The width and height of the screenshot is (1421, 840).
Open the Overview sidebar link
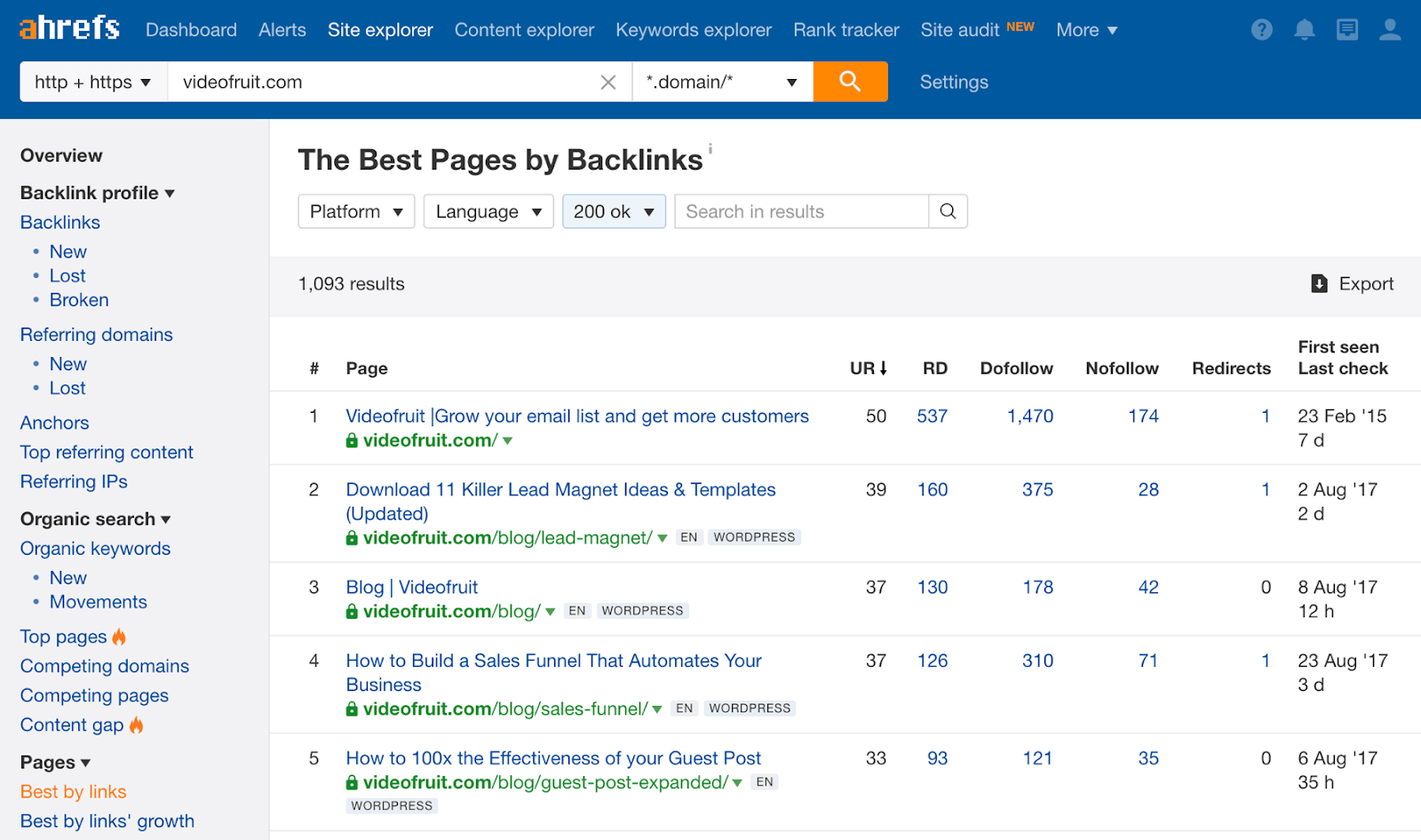click(61, 155)
